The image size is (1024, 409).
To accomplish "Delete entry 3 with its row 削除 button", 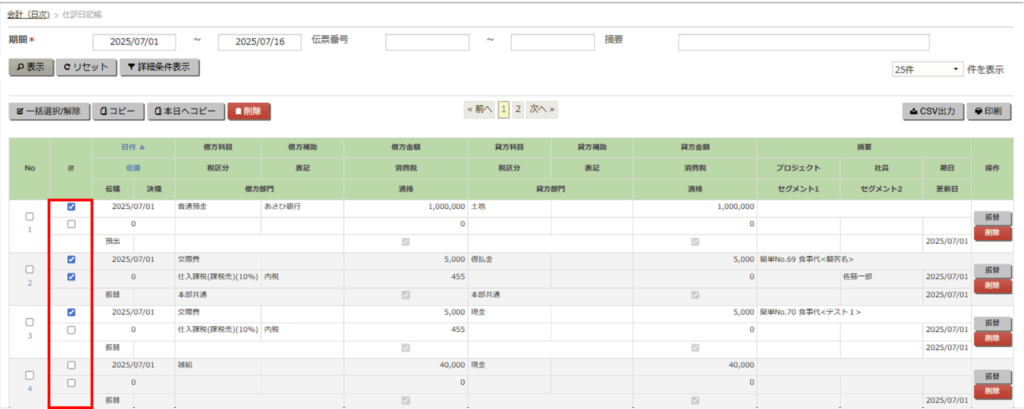I will [x=993, y=338].
